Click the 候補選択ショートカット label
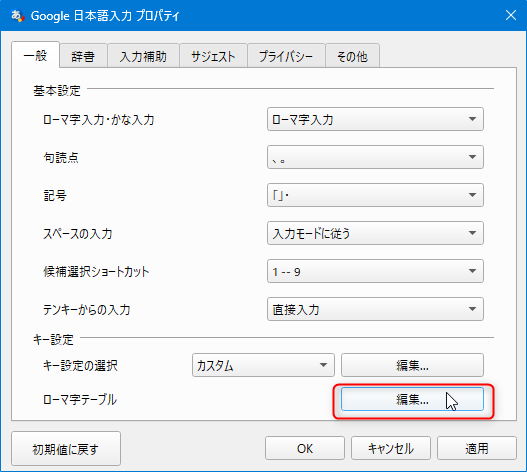 click(96, 271)
